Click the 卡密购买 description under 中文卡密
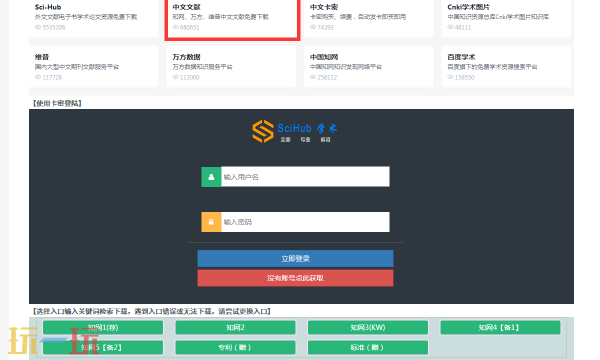600x360 pixels. (358, 17)
